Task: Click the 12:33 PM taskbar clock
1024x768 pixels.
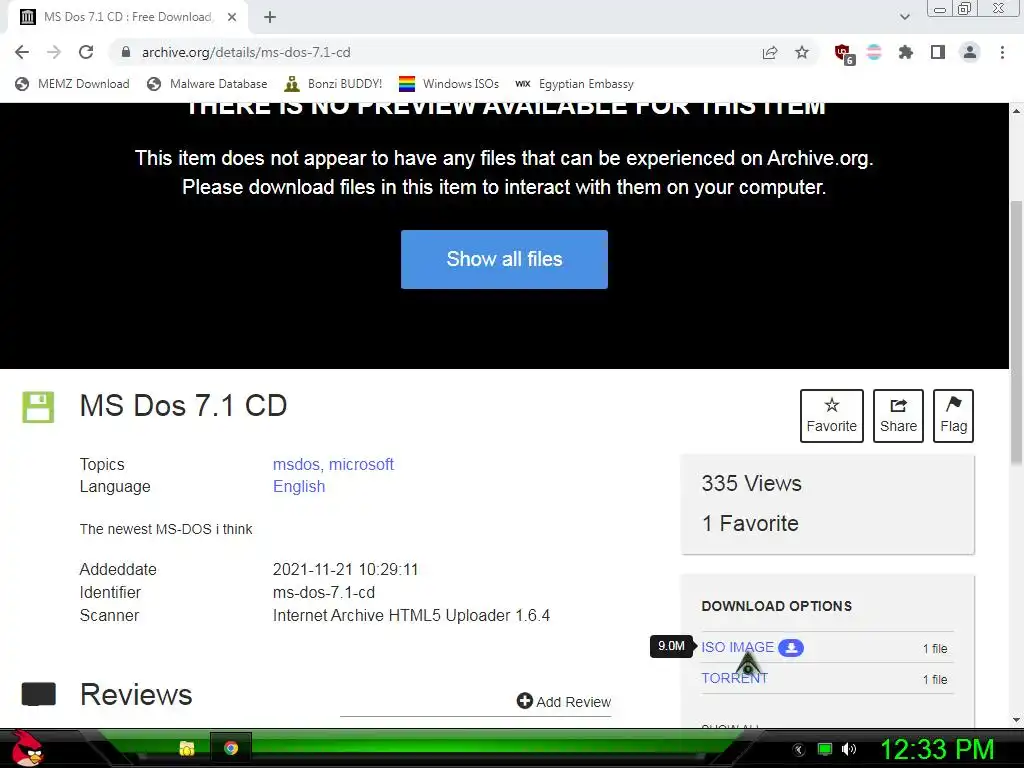Action: (937, 750)
